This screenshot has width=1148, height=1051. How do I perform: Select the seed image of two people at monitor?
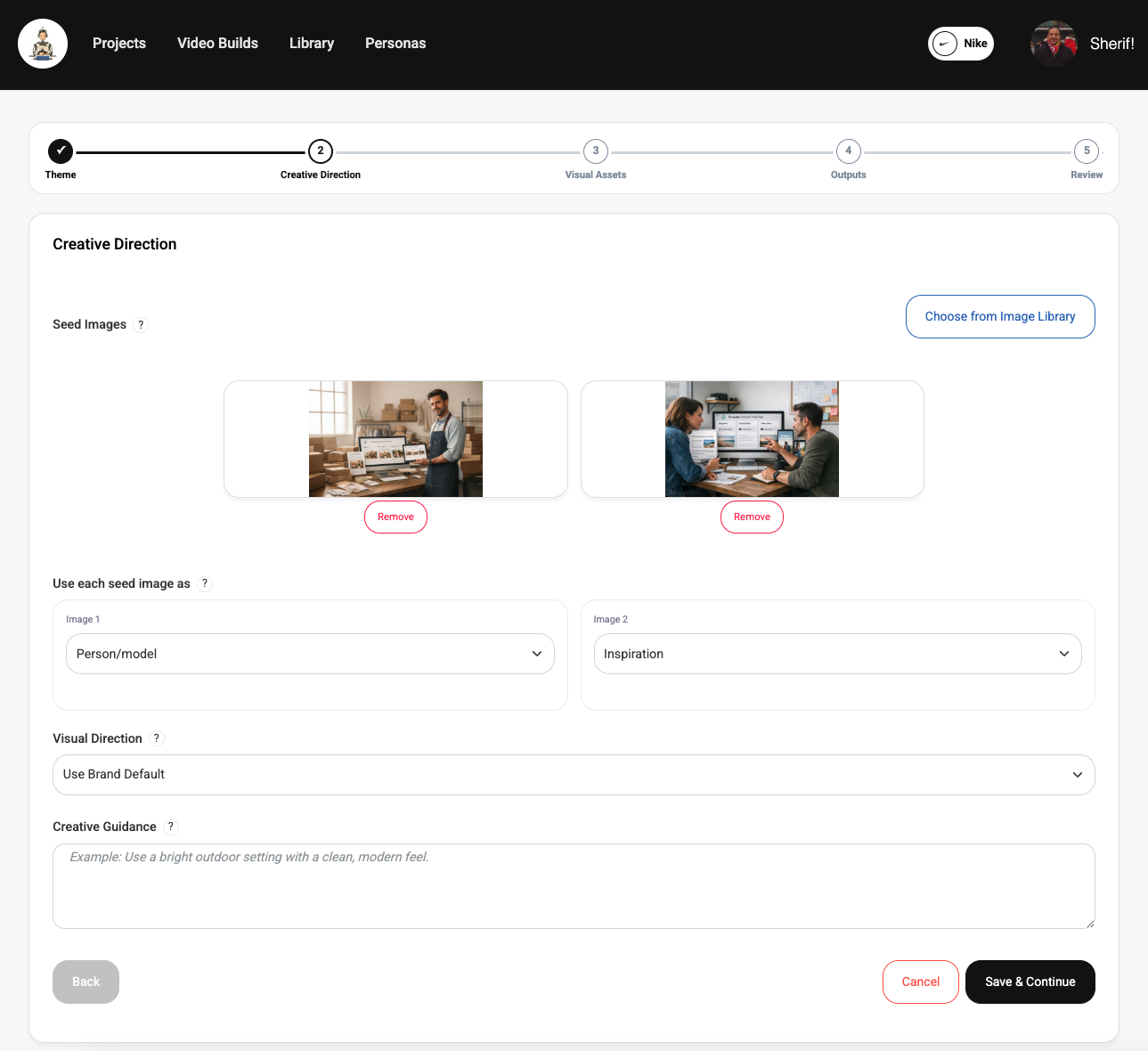pos(752,439)
